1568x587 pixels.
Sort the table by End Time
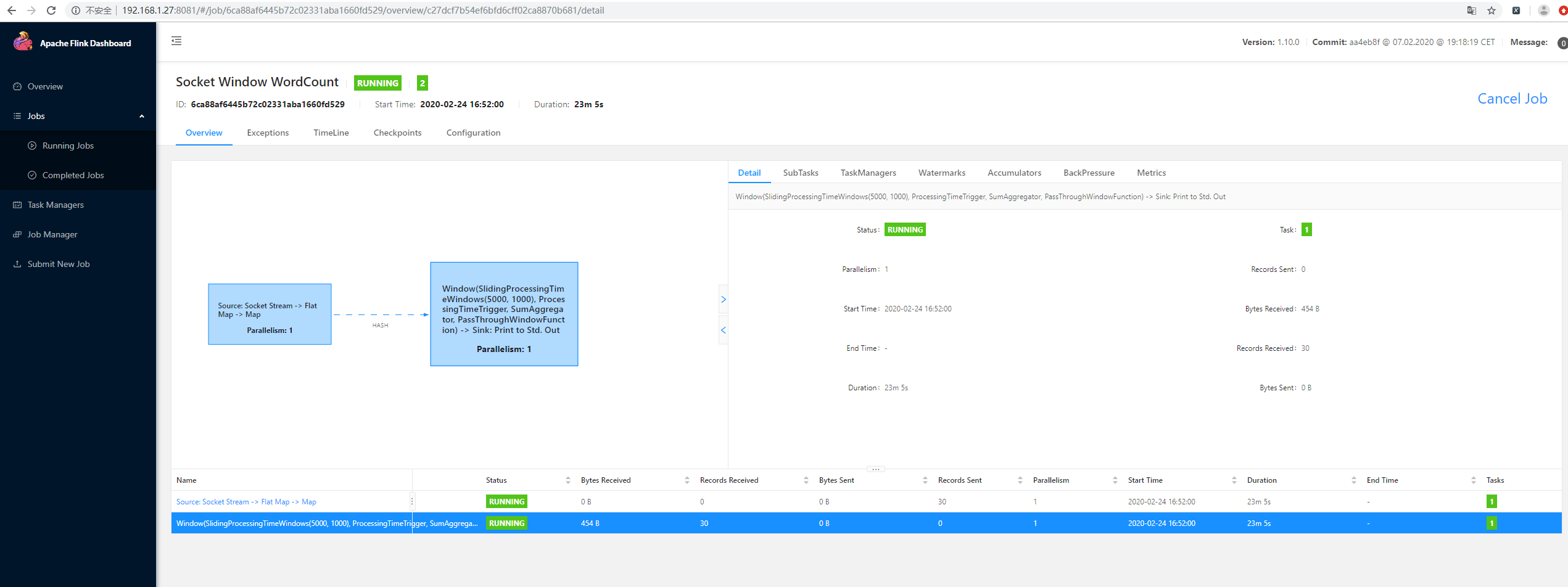(x=1473, y=480)
